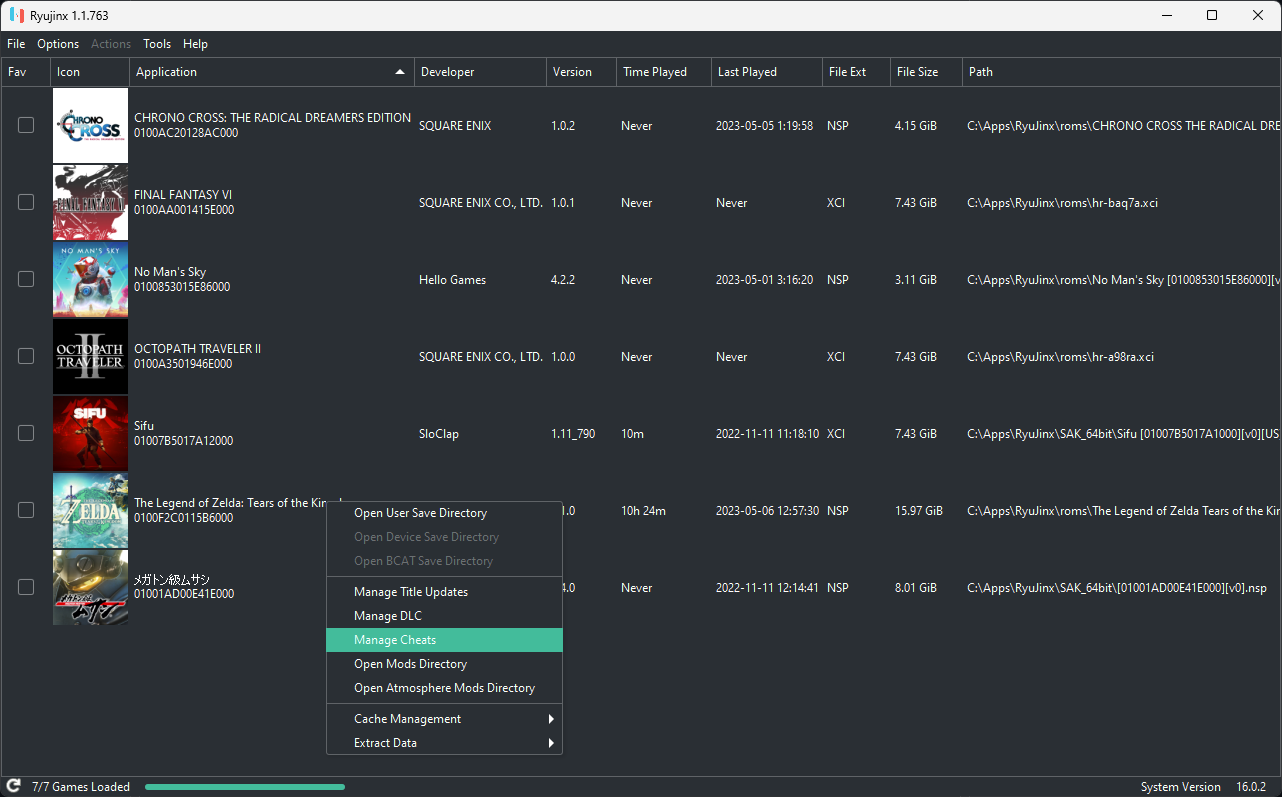The image size is (1282, 797).
Task: Select the メガトン級ムサシ game icon
Action: (90, 587)
